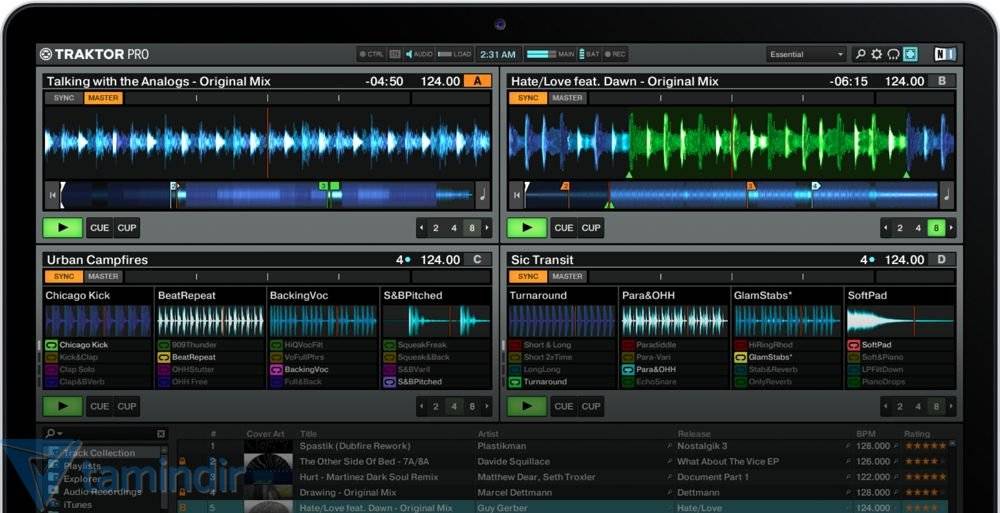Clear the browser search field
The image size is (1000, 513).
point(161,434)
